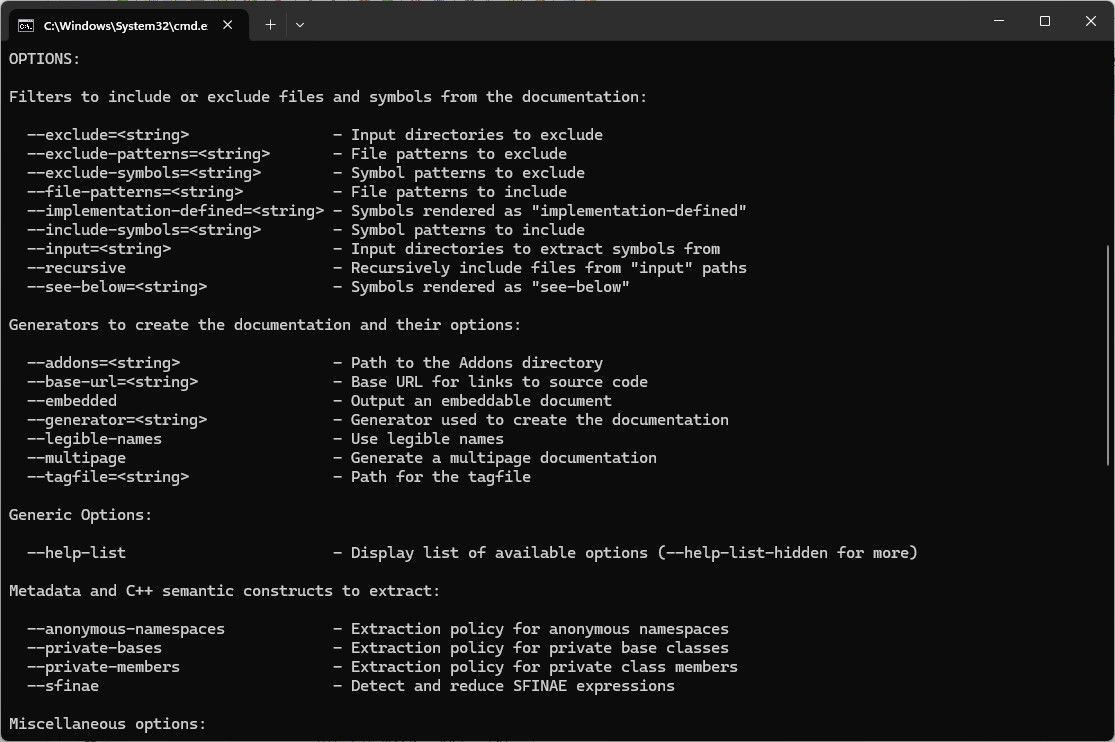Viewport: 1115px width, 742px height.
Task: Maximize the terminal window
Action: pyautogui.click(x=1045, y=21)
